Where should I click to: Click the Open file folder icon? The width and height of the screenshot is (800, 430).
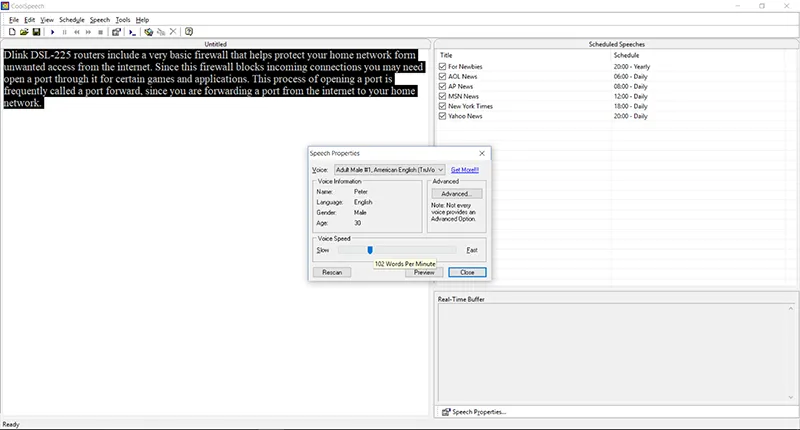click(x=23, y=32)
